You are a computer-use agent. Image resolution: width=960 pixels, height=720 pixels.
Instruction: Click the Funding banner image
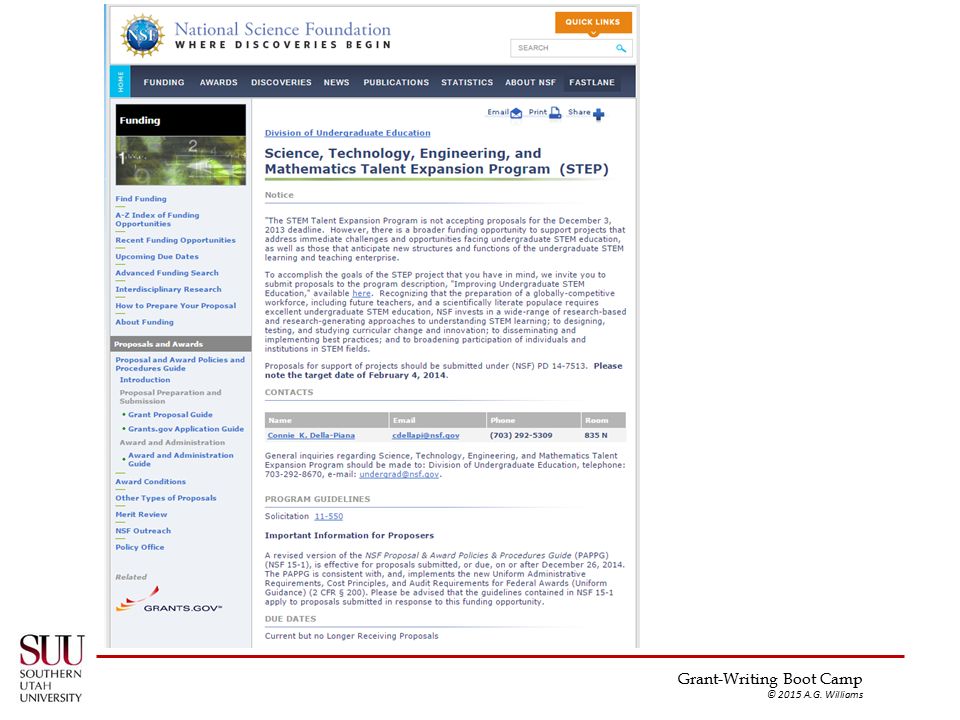(181, 144)
